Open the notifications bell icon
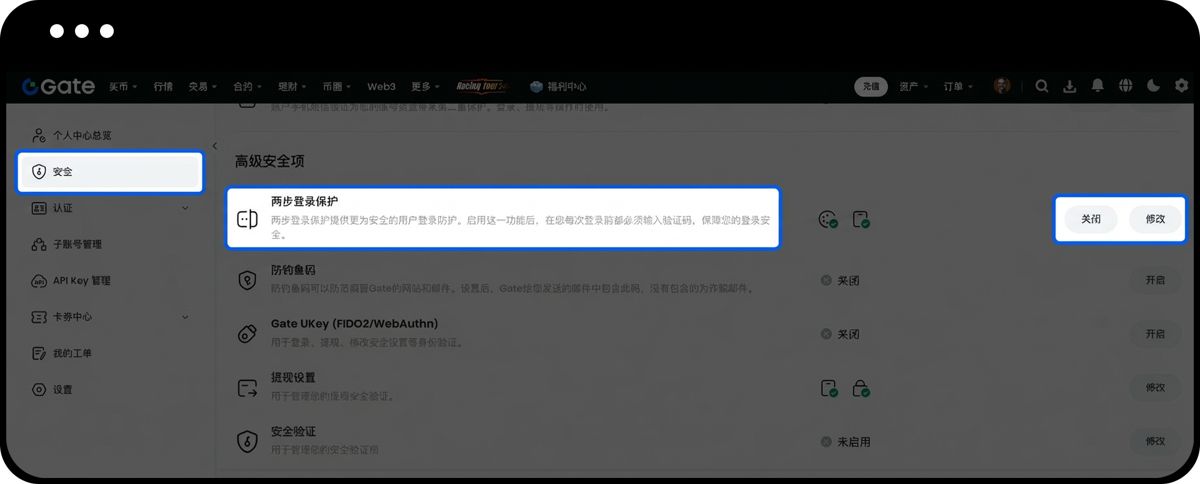The height and width of the screenshot is (484, 1200). pos(1097,86)
